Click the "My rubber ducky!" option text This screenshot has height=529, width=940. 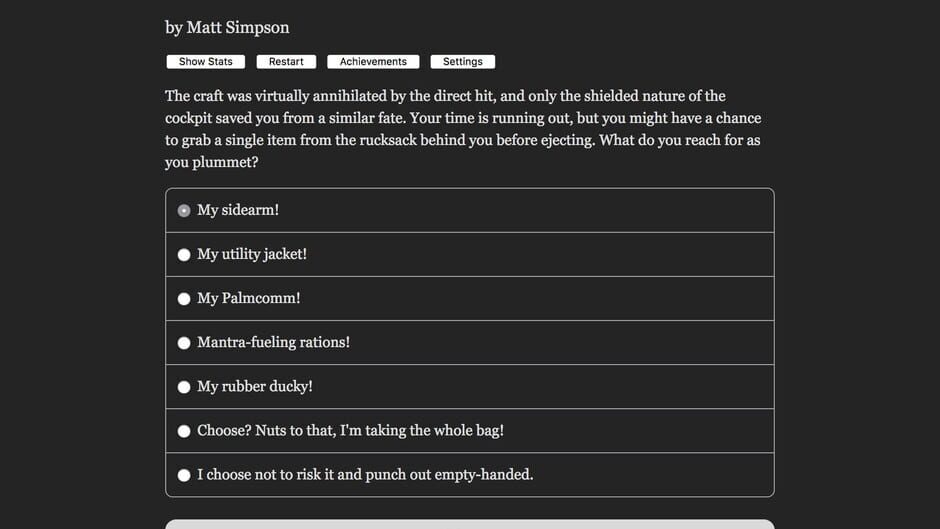tap(255, 386)
